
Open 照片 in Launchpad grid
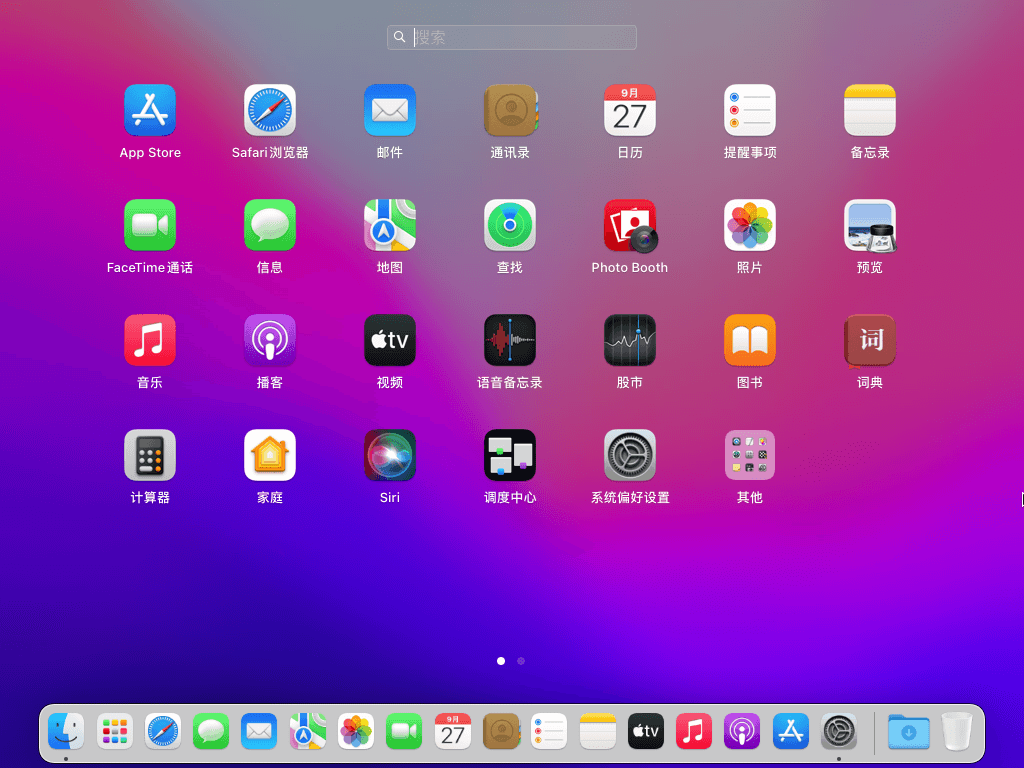[750, 225]
